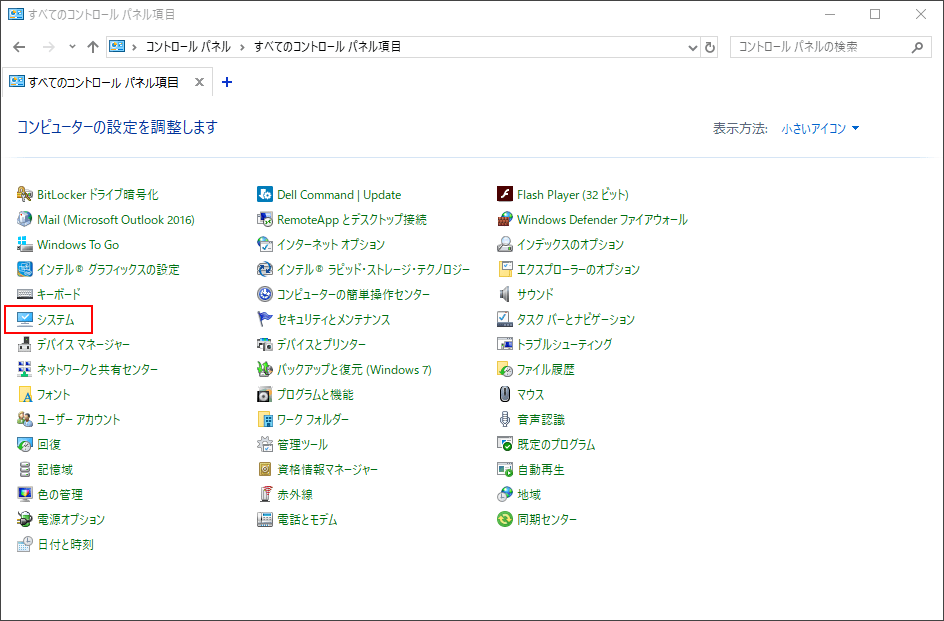Open the 日付と時刻 calendar icon
Viewport: 944px width, 621px height.
(25, 545)
